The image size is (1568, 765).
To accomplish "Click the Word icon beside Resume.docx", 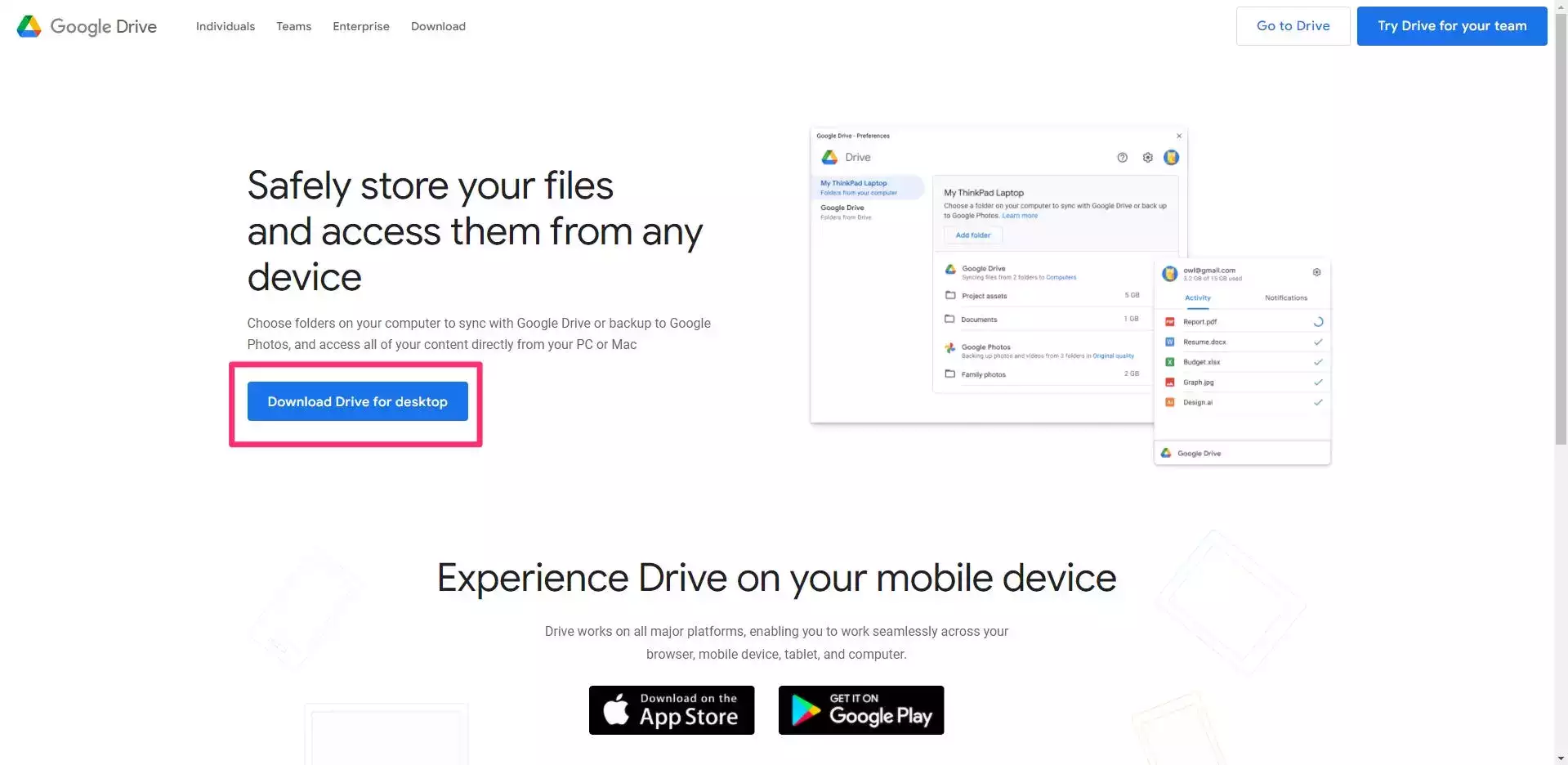I will 1169,342.
